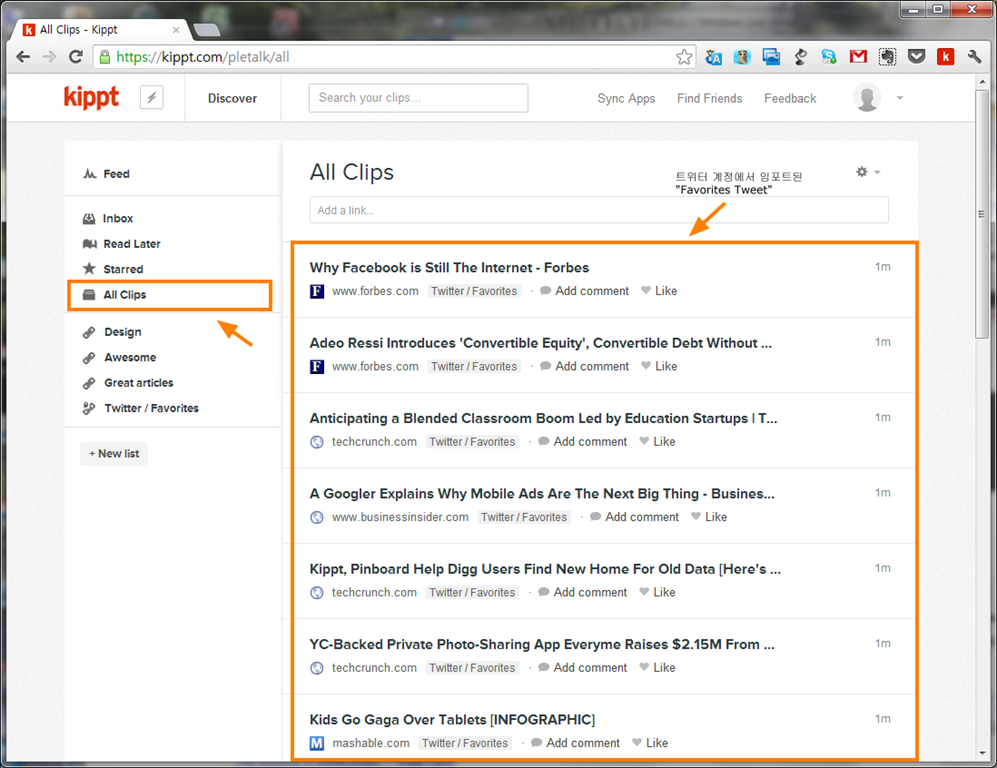
Task: Click the Gmail extension icon
Action: (x=858, y=57)
